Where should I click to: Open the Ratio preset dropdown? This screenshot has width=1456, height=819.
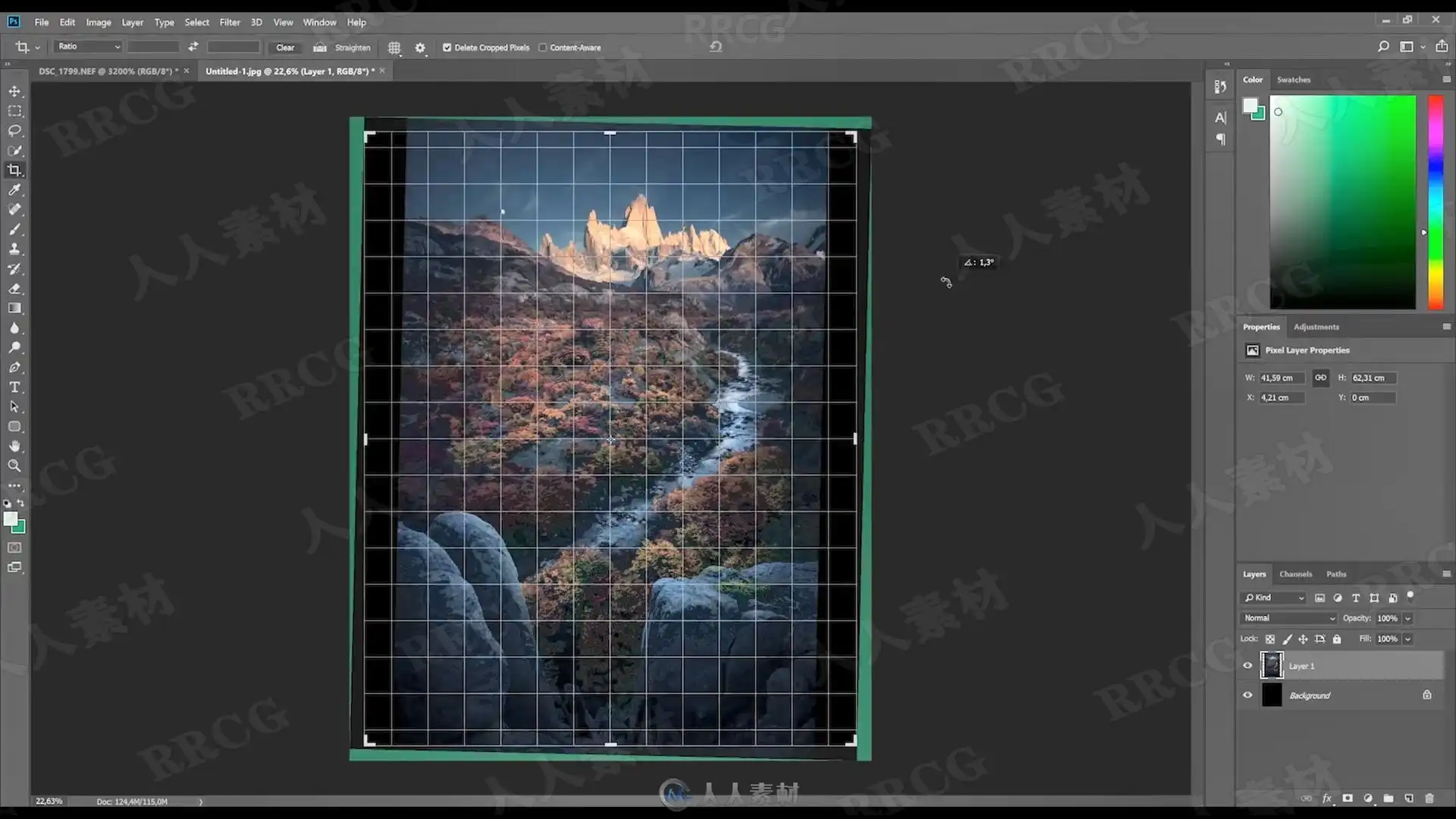pos(88,47)
